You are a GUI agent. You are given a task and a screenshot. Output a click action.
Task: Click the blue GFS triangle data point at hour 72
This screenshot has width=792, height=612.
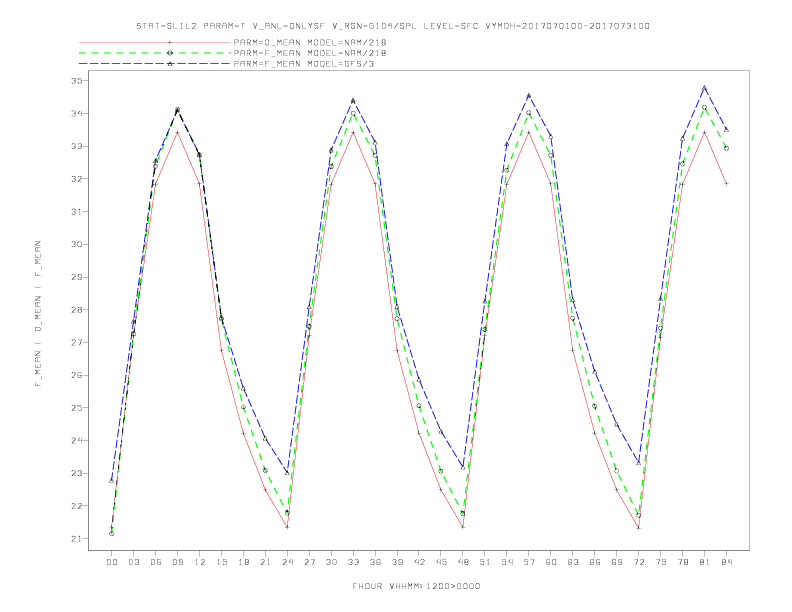coord(638,463)
